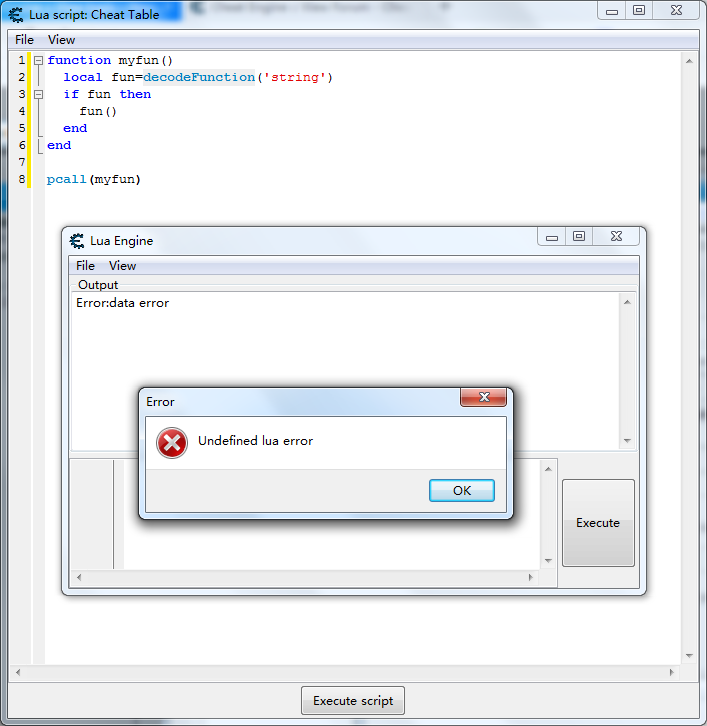The width and height of the screenshot is (707, 726).
Task: Open File menu in Lua script window
Action: (25, 40)
